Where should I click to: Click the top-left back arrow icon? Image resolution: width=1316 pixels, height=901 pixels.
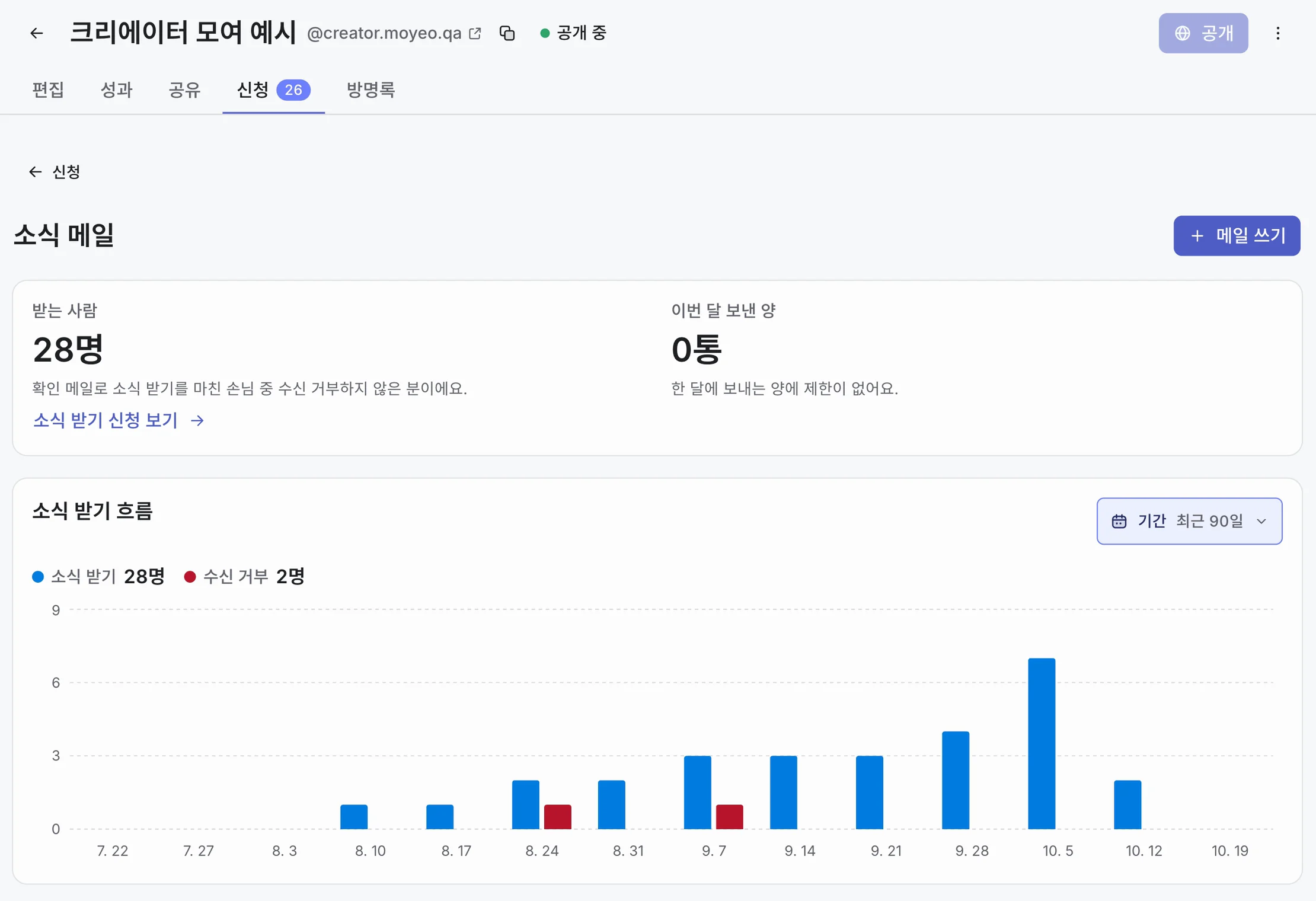click(x=37, y=33)
